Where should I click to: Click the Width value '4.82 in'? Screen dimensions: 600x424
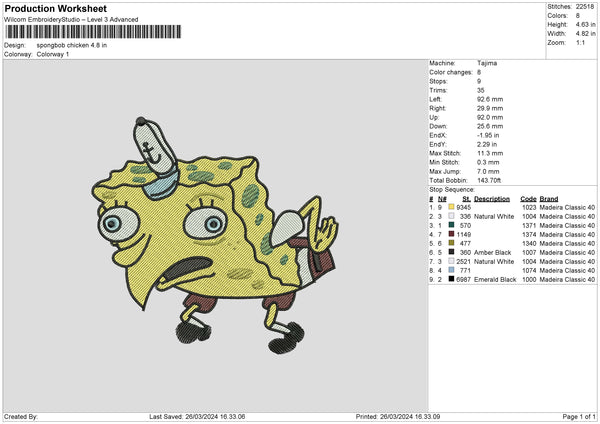pos(585,34)
